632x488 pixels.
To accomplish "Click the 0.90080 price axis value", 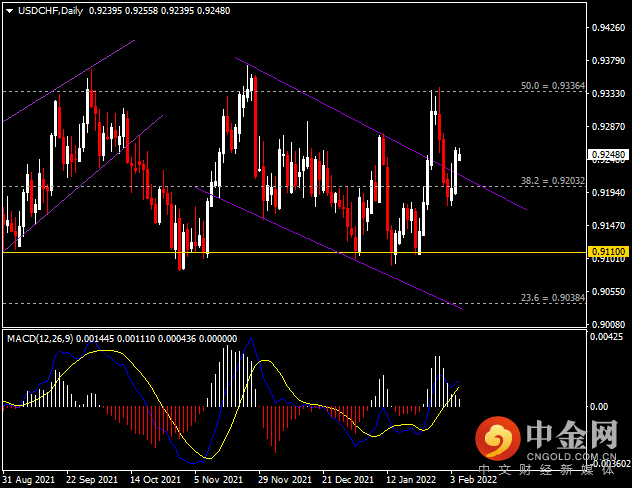I will [608, 324].
